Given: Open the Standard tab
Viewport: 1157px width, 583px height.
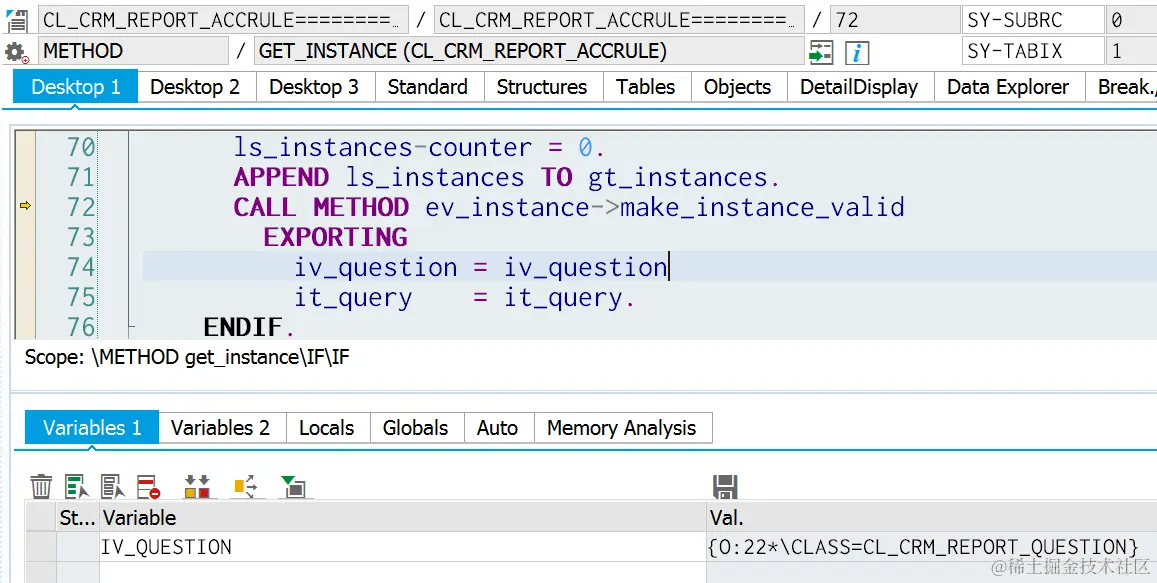Looking at the screenshot, I should pos(428,86).
